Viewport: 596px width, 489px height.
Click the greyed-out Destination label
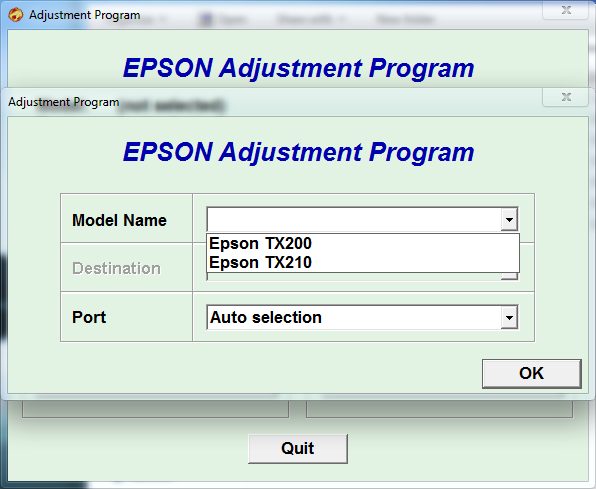tap(116, 268)
